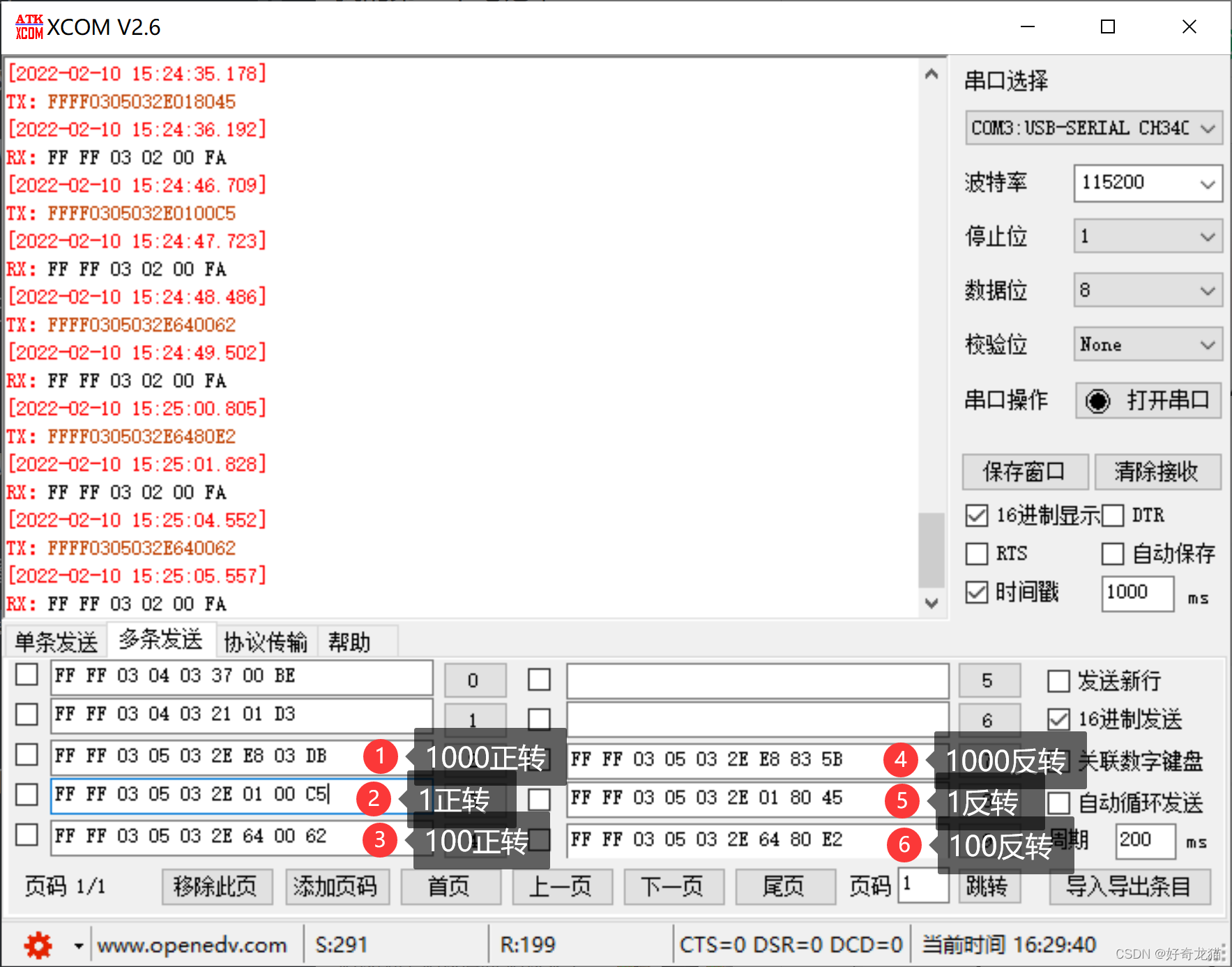Click the CTS=0 DSR=0 DCD=0 status text
The width and height of the screenshot is (1232, 967).
791,945
